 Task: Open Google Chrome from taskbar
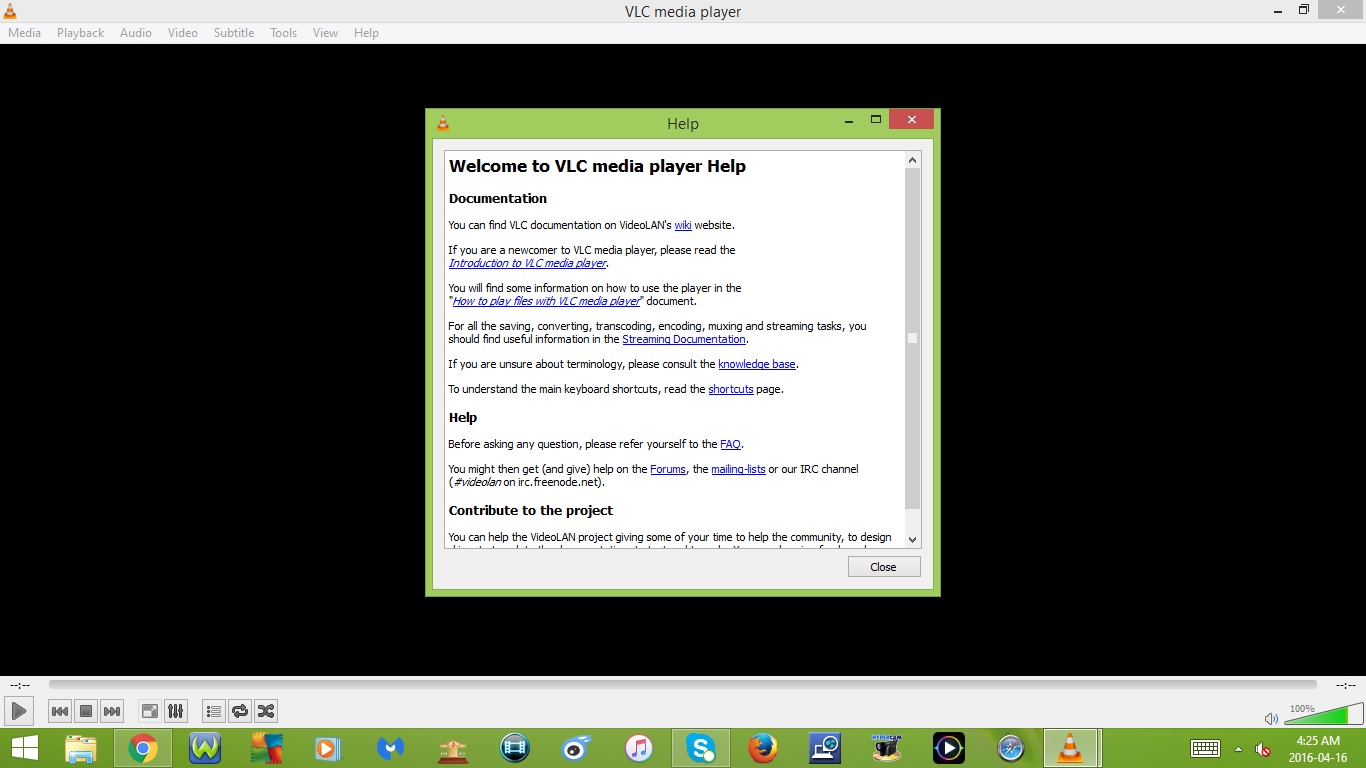point(143,748)
